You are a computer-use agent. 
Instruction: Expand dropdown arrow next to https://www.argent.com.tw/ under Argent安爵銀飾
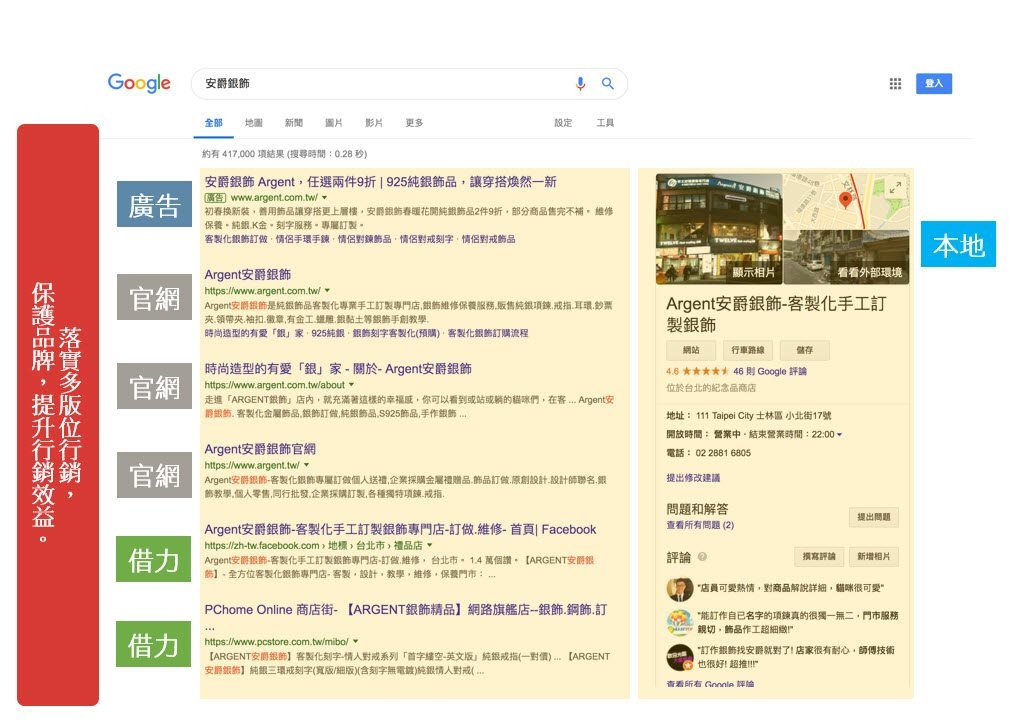pyautogui.click(x=327, y=291)
